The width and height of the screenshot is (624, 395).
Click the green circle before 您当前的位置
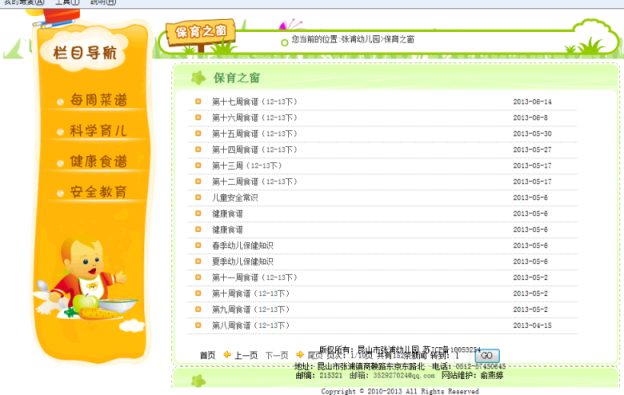(x=284, y=43)
